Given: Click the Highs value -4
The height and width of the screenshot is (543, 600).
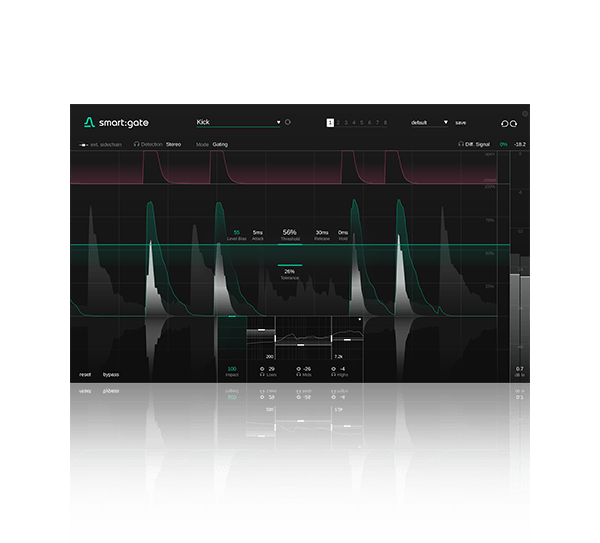Looking at the screenshot, I should (342, 369).
